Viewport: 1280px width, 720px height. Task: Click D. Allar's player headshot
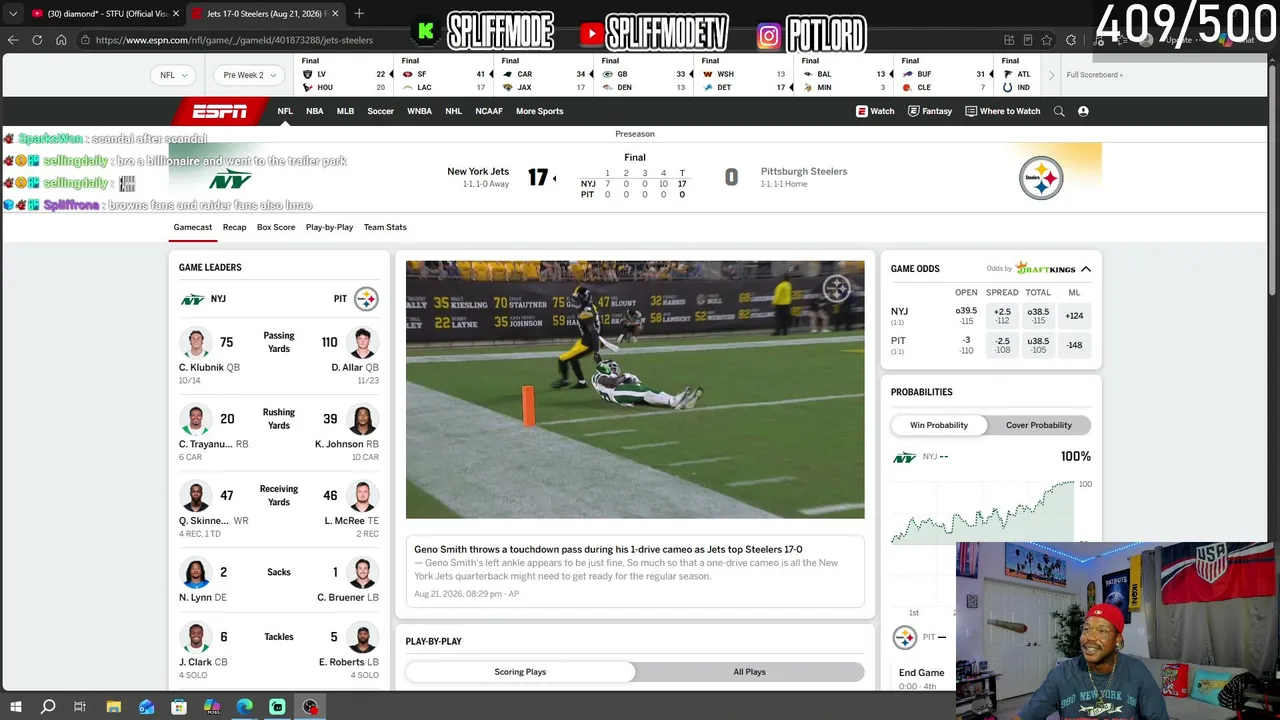pyautogui.click(x=362, y=342)
